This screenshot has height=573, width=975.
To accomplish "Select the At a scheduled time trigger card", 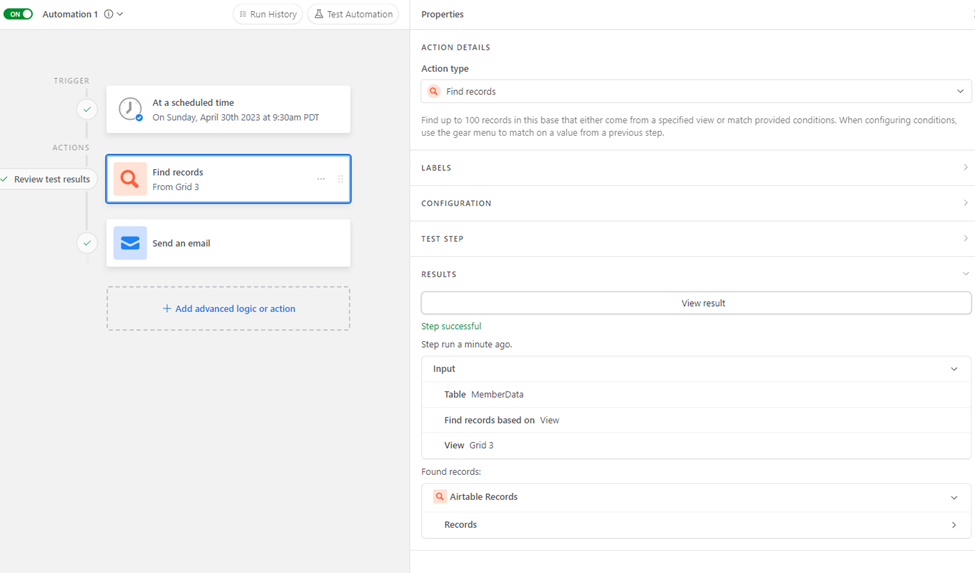I will click(228, 109).
